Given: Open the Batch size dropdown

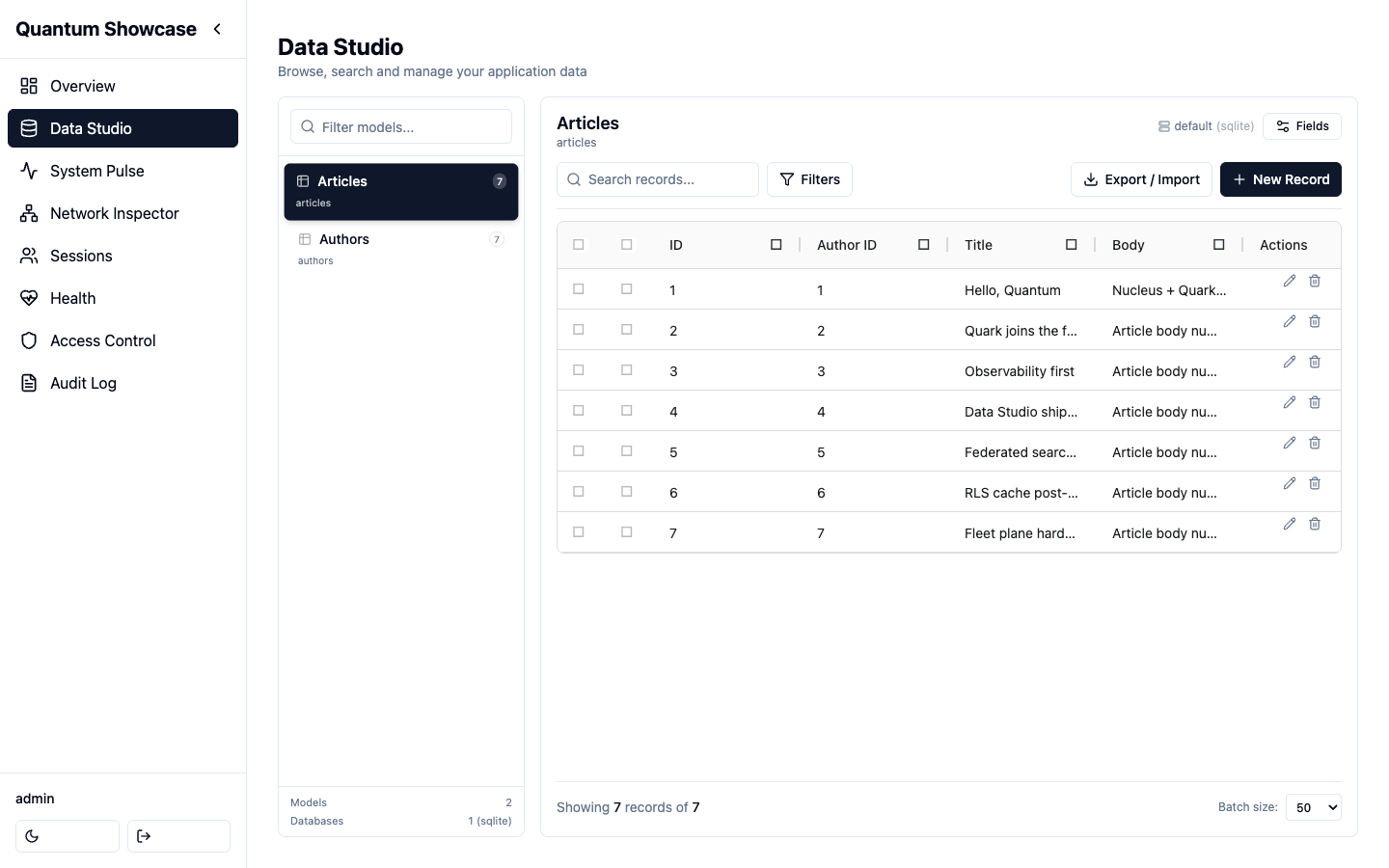Looking at the screenshot, I should point(1314,807).
